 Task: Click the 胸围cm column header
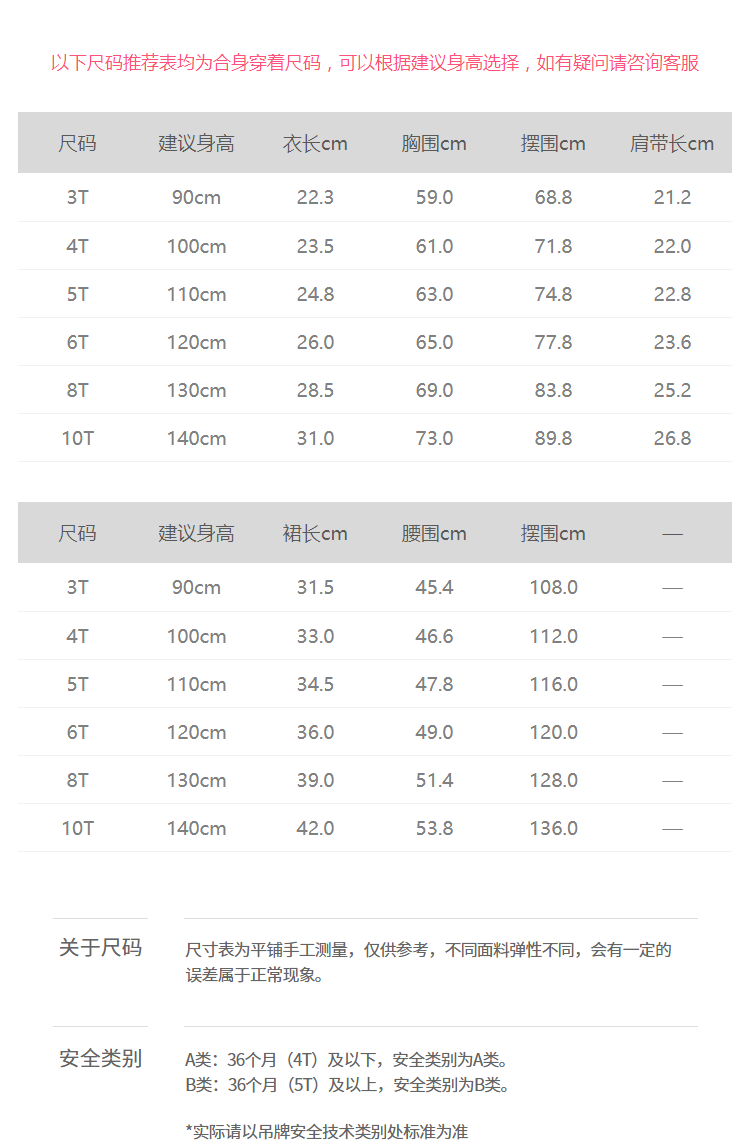coord(434,144)
